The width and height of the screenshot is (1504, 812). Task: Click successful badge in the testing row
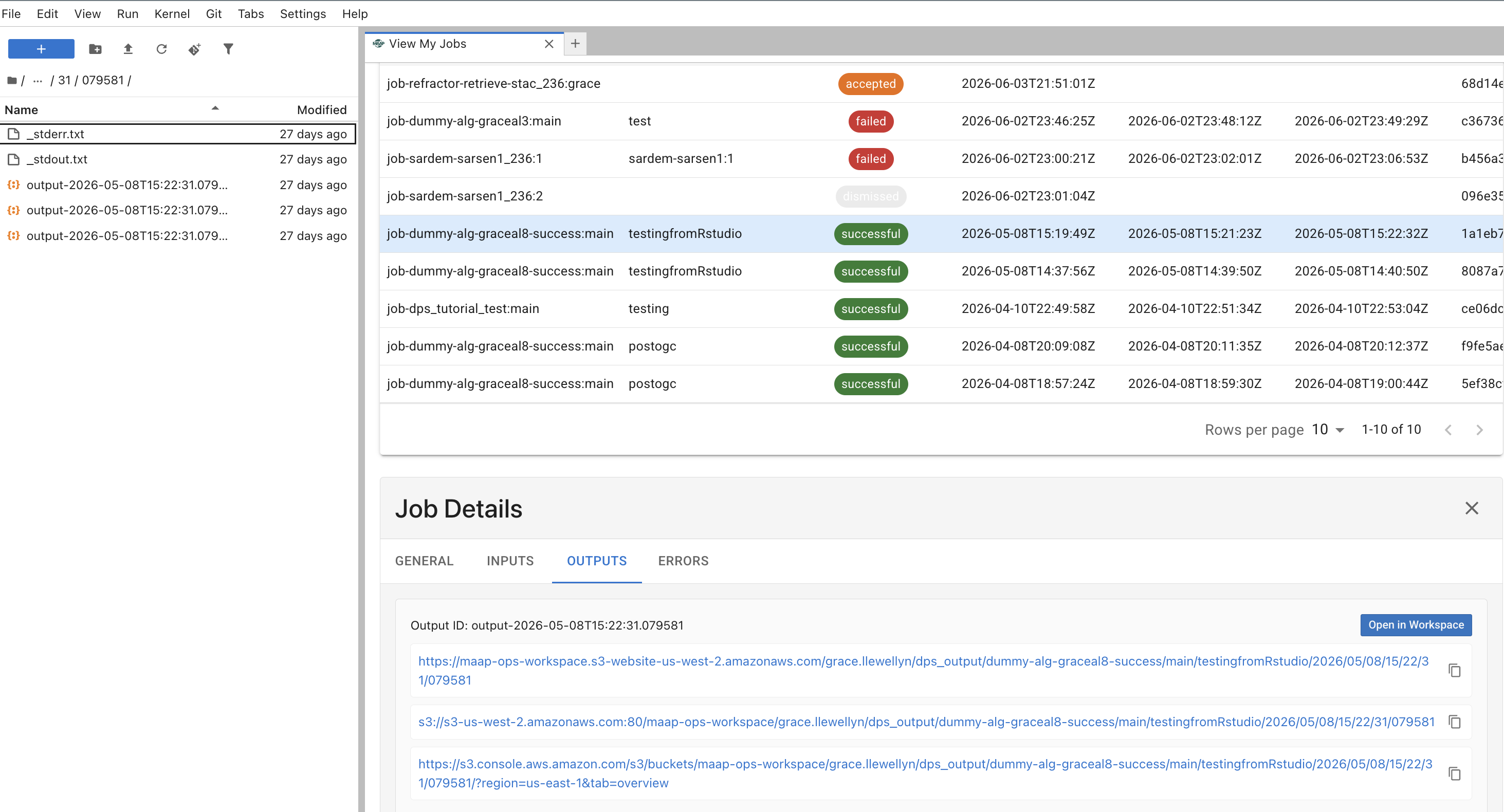point(871,308)
